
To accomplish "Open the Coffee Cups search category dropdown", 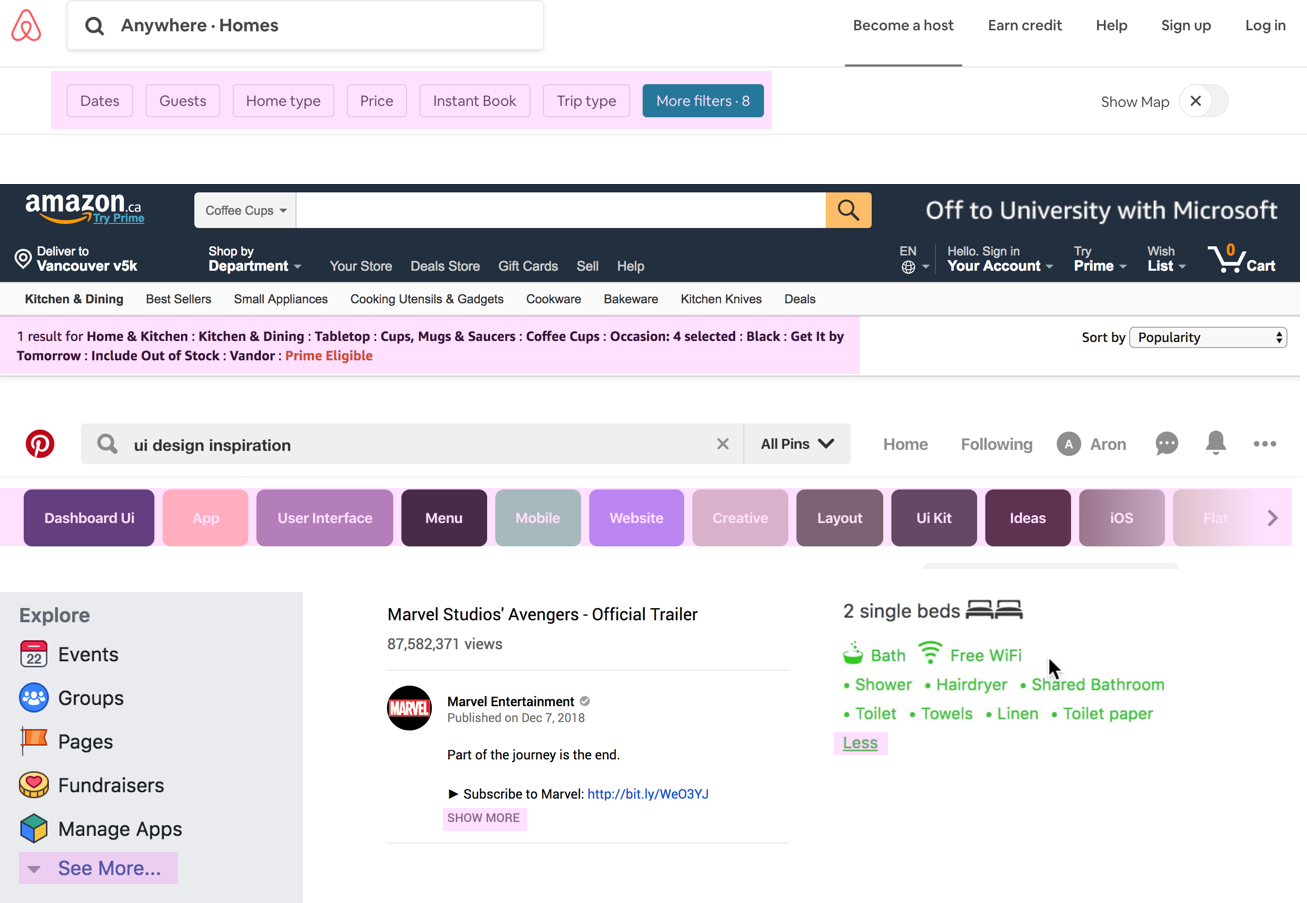I will tap(245, 210).
